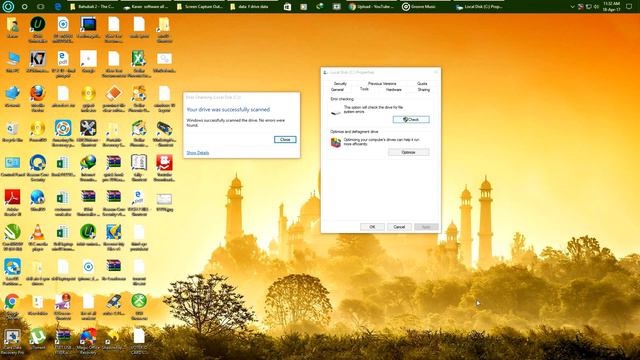Click Close in the Error Checking dialog
The height and width of the screenshot is (360, 640).
tap(285, 140)
